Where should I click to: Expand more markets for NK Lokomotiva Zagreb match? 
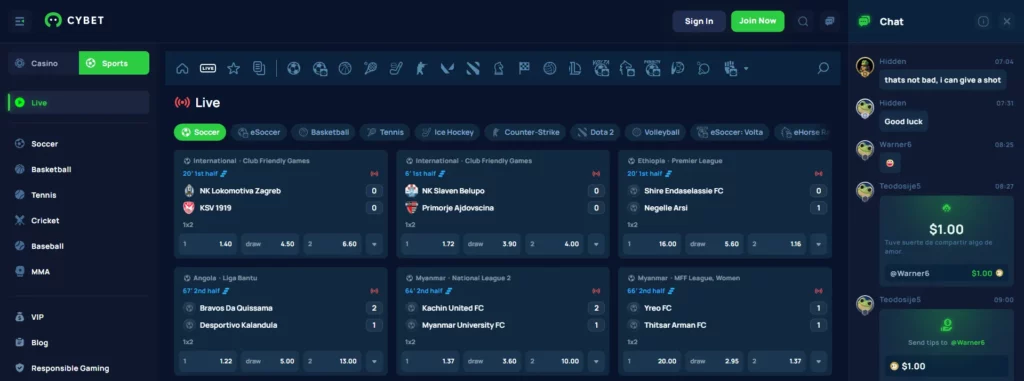[374, 244]
